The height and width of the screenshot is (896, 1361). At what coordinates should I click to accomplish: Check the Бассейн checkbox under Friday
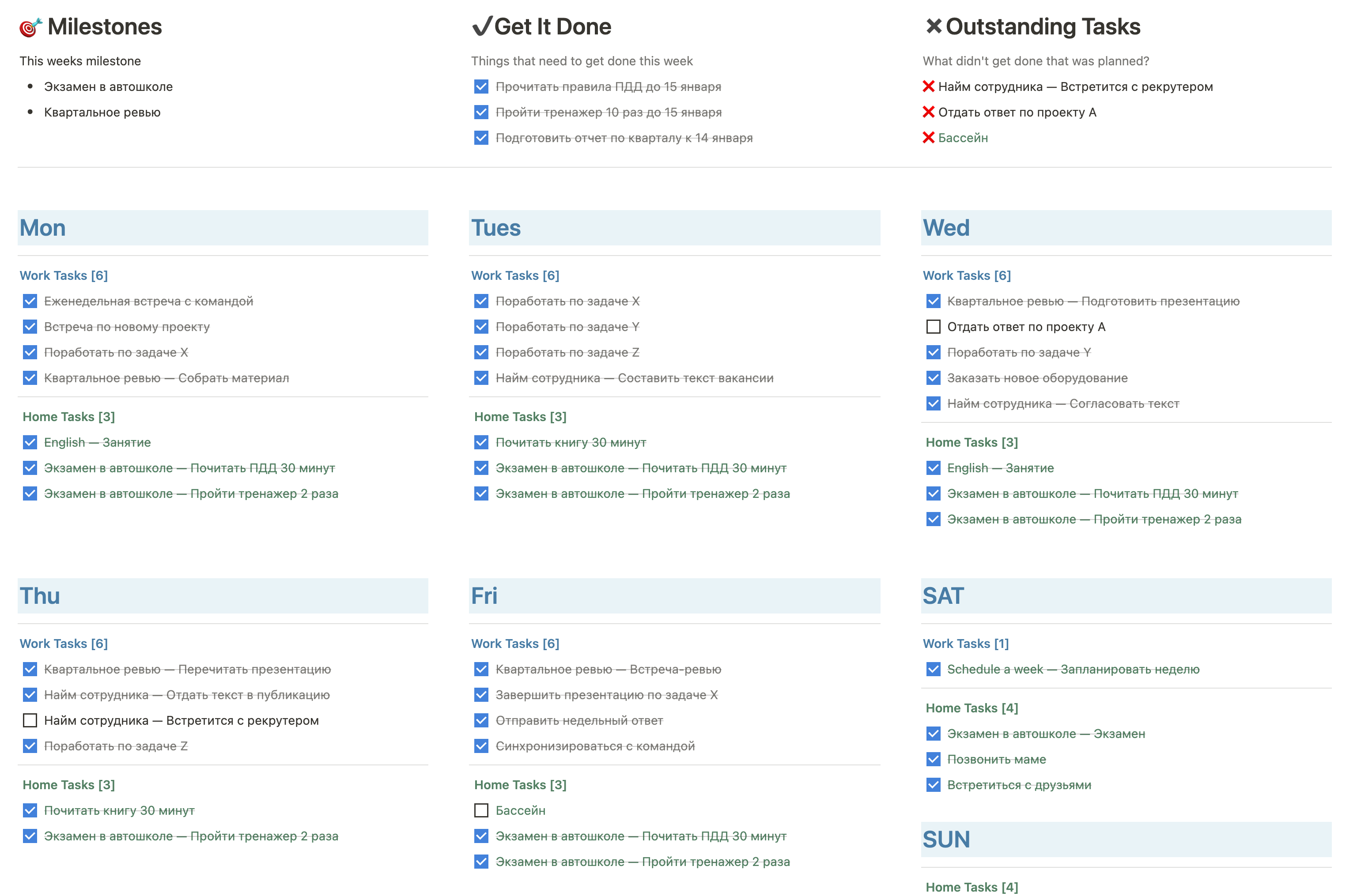click(481, 810)
